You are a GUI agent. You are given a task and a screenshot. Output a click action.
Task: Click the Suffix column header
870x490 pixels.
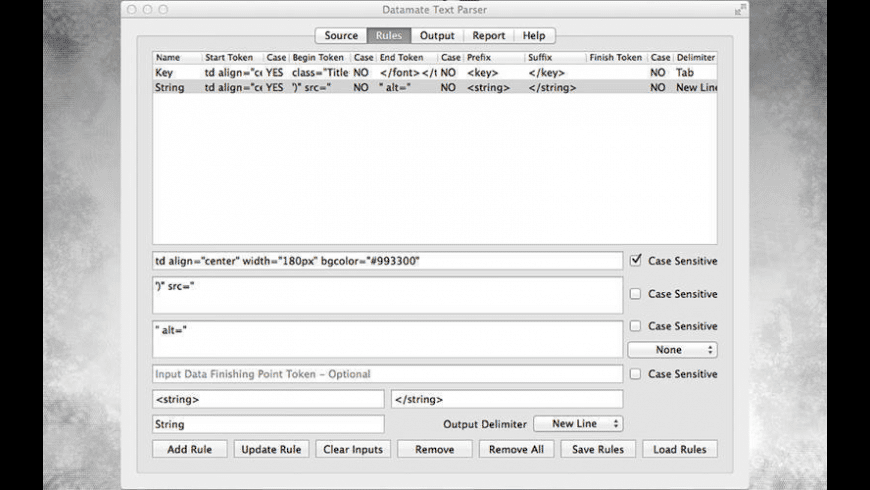pos(555,57)
